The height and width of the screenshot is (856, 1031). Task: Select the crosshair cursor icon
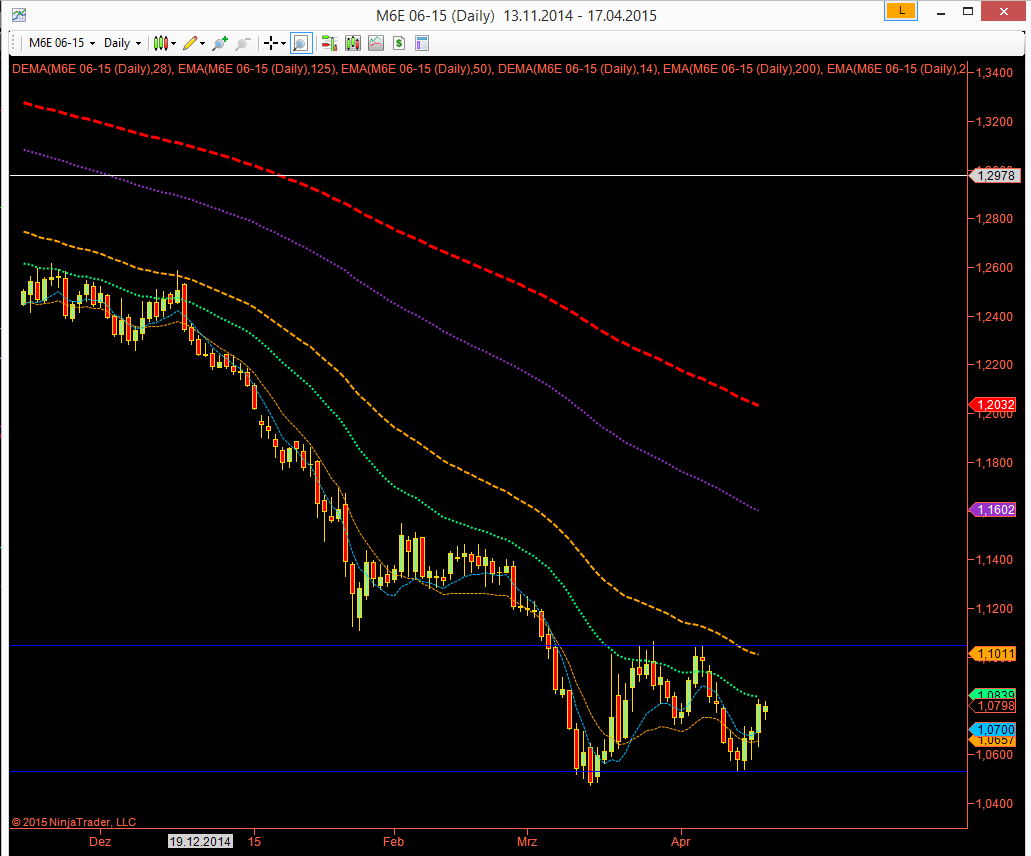coord(270,43)
